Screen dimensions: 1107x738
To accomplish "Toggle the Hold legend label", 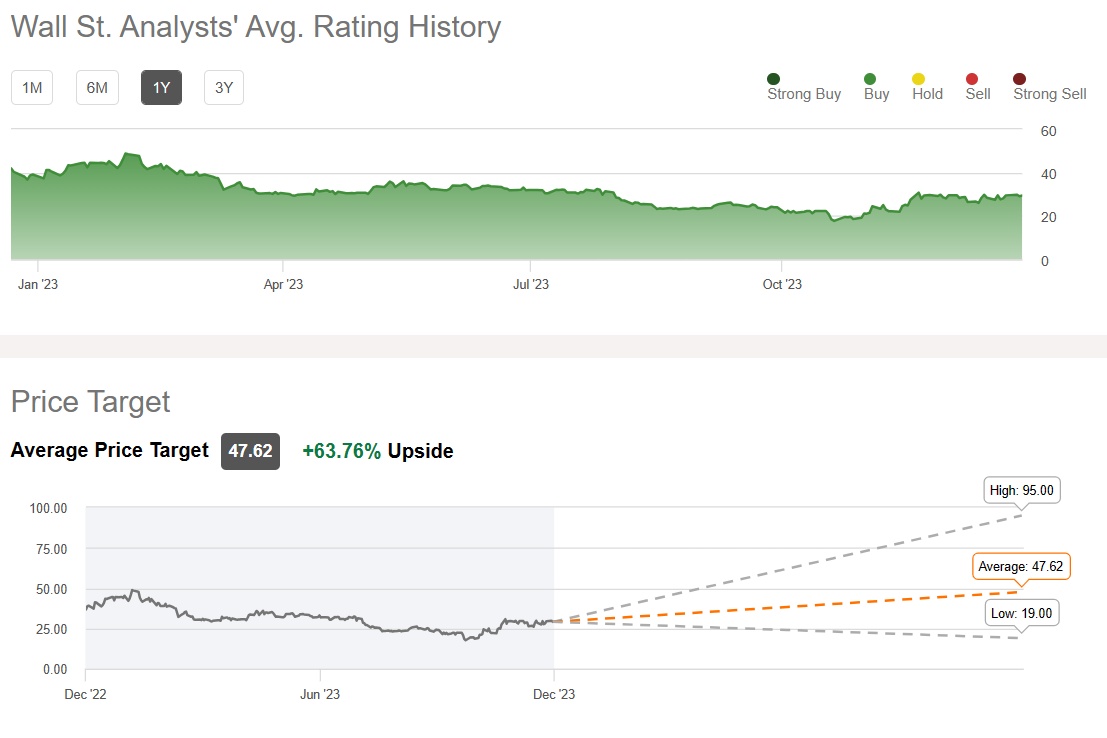I will click(x=927, y=94).
